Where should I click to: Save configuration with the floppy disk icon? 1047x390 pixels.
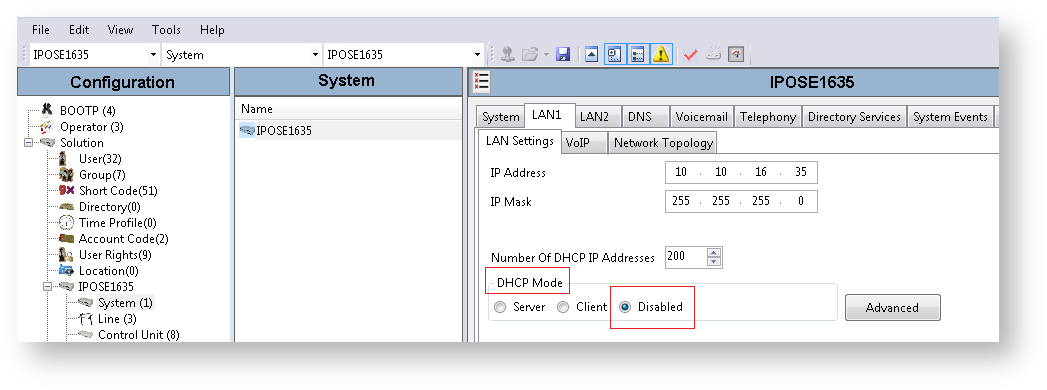tap(563, 55)
